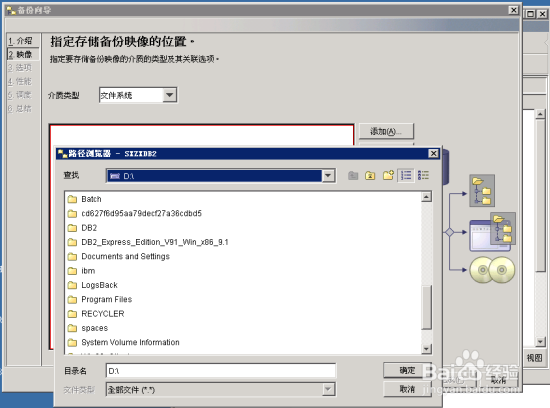Viewport: 550px width, 408px height.
Task: Click the 取消 button in path browser
Action: [407, 389]
